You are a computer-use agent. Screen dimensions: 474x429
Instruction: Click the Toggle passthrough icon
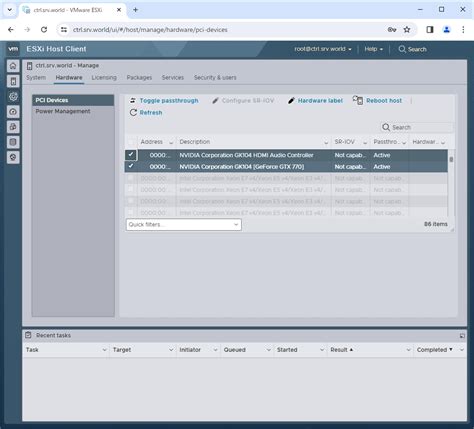click(133, 100)
